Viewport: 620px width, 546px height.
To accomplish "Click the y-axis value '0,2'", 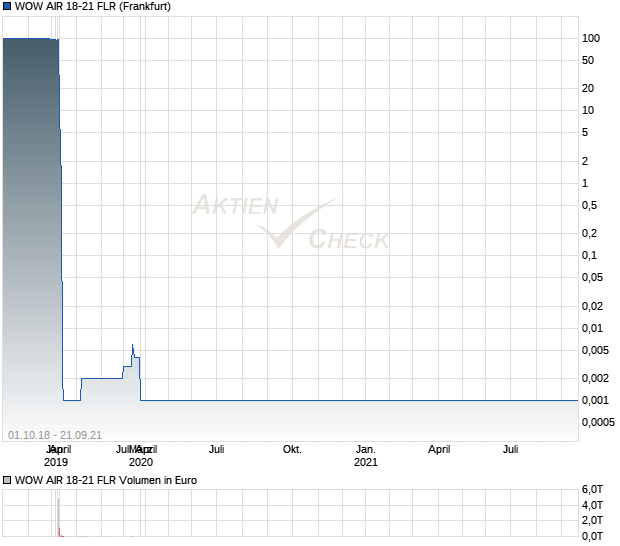I will (589, 233).
